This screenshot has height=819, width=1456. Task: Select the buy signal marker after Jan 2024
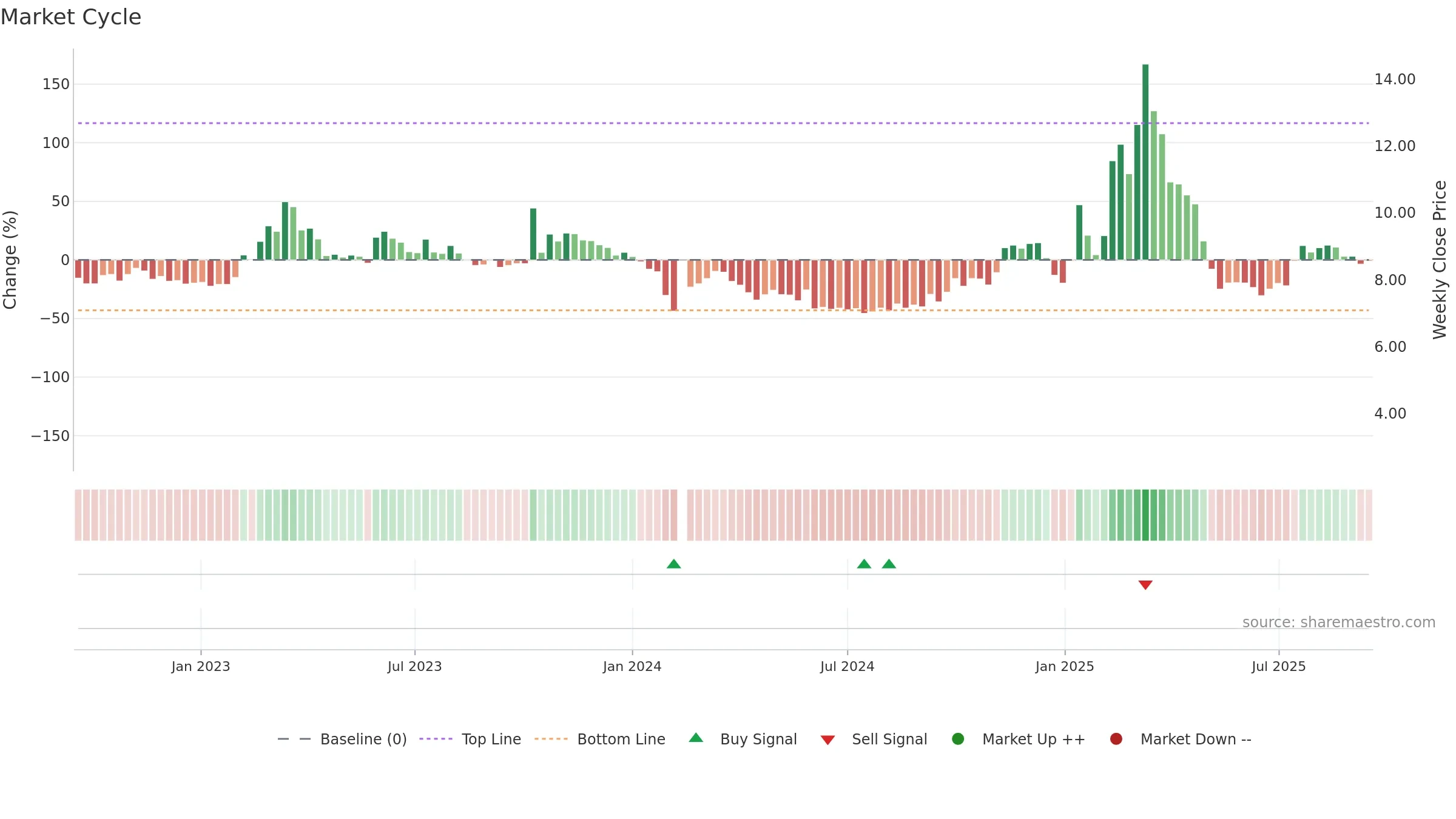point(674,564)
